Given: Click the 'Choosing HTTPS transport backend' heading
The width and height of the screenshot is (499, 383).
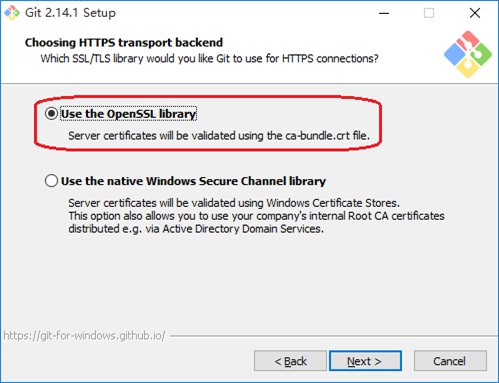Looking at the screenshot, I should (124, 43).
